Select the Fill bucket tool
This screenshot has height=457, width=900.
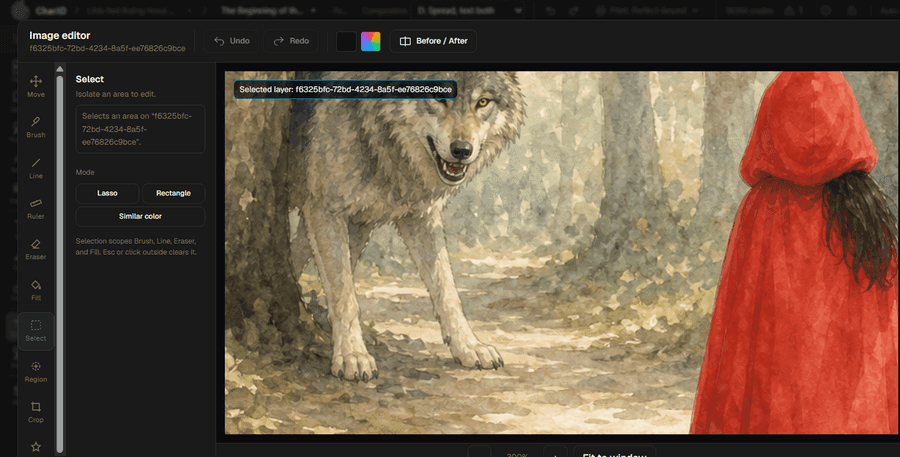36,290
